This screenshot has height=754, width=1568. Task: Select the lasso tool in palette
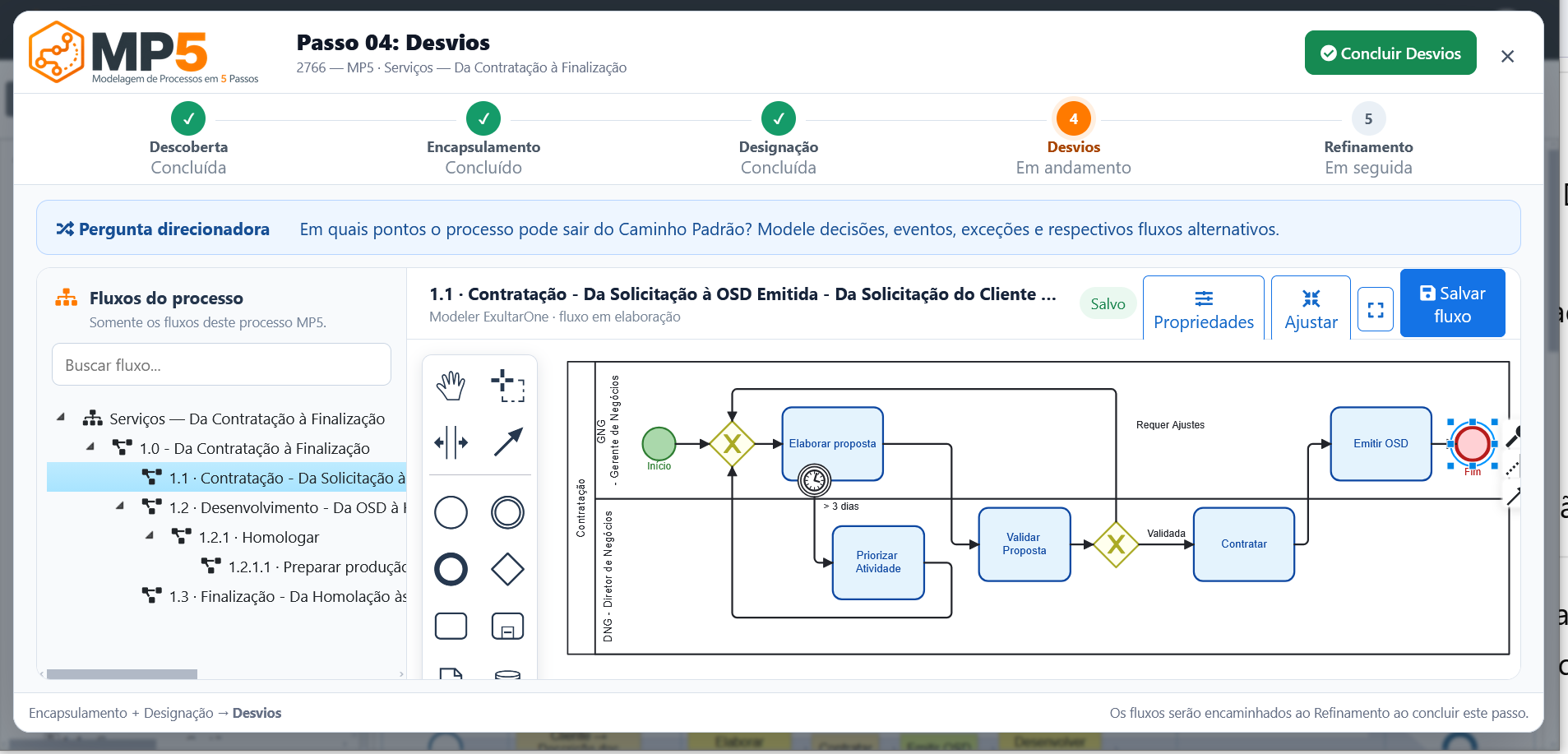coord(507,385)
